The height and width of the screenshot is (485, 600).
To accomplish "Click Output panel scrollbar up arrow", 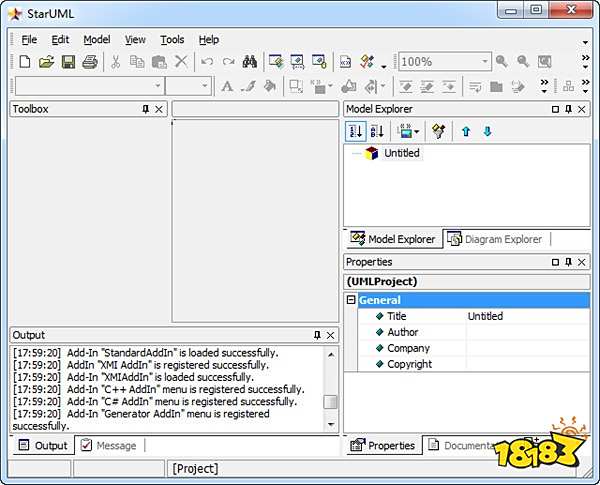I will [331, 354].
